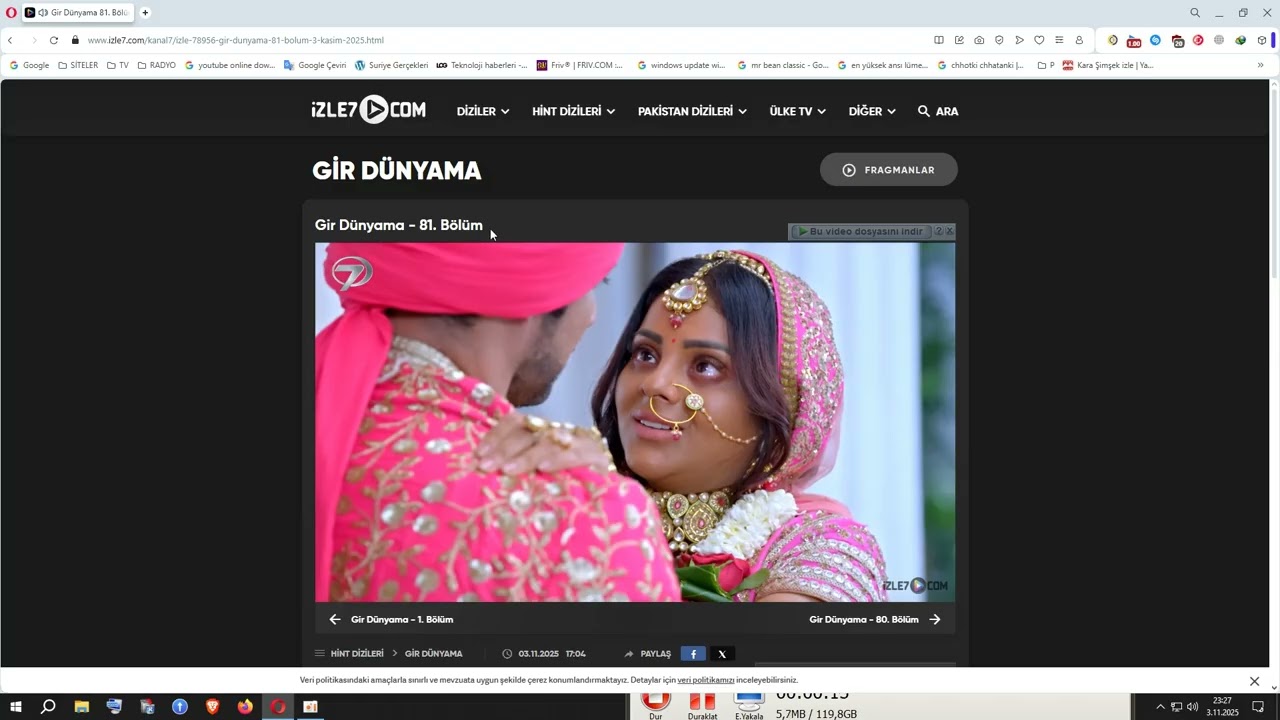Image resolution: width=1280 pixels, height=720 pixels.
Task: Click the blue Shazam-style extension icon
Action: coord(1155,40)
